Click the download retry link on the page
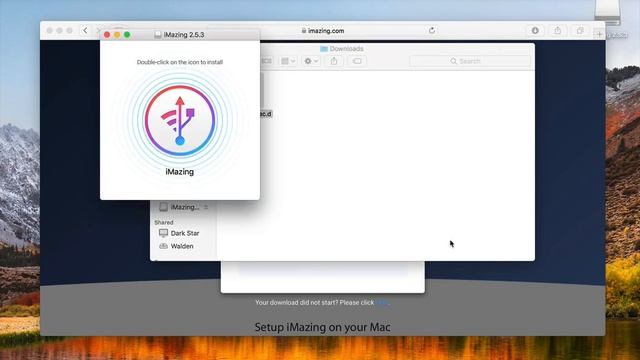Screen dimensions: 640x360 click(x=382, y=302)
